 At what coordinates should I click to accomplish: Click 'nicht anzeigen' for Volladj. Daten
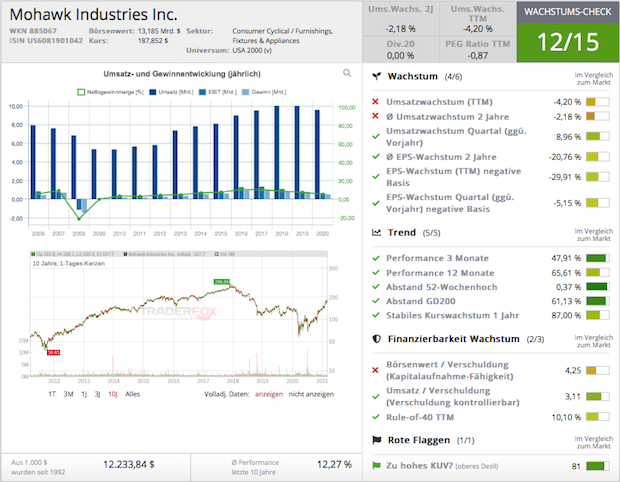[311, 394]
